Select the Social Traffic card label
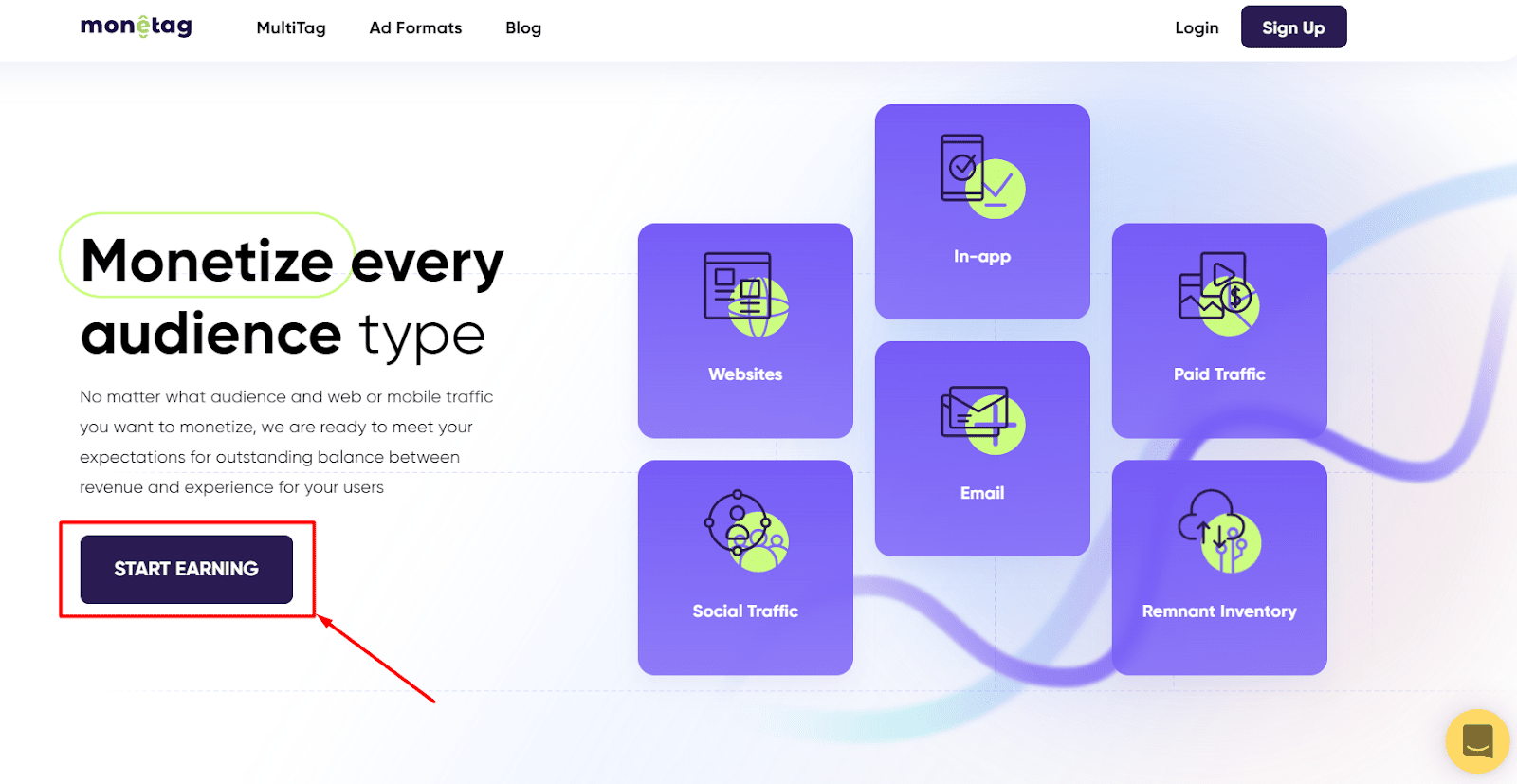 tap(745, 611)
